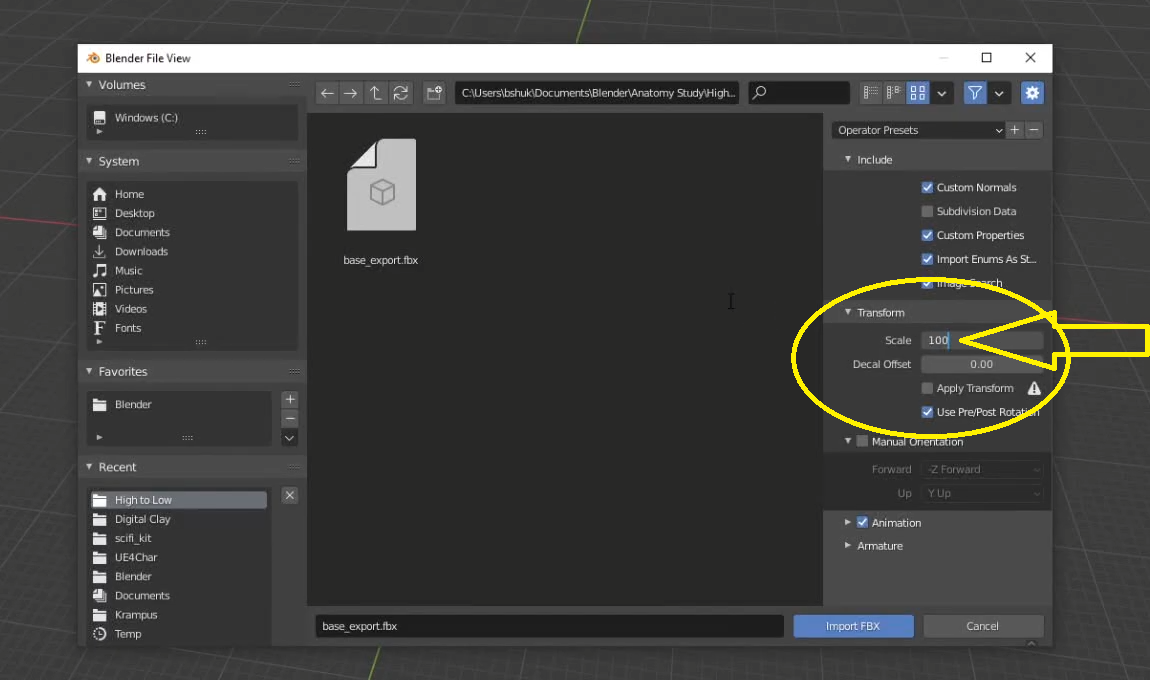
Task: Toggle Use Pre/Post Rotation checkbox
Action: tap(927, 412)
